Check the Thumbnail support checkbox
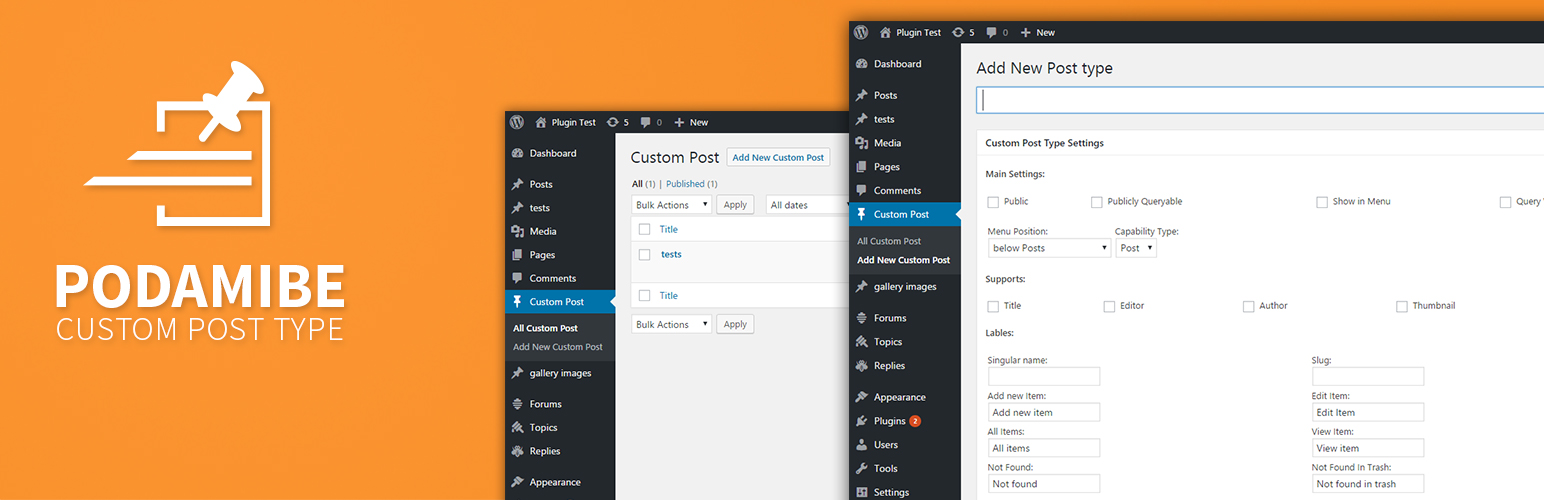1544x500 pixels. (x=1402, y=306)
